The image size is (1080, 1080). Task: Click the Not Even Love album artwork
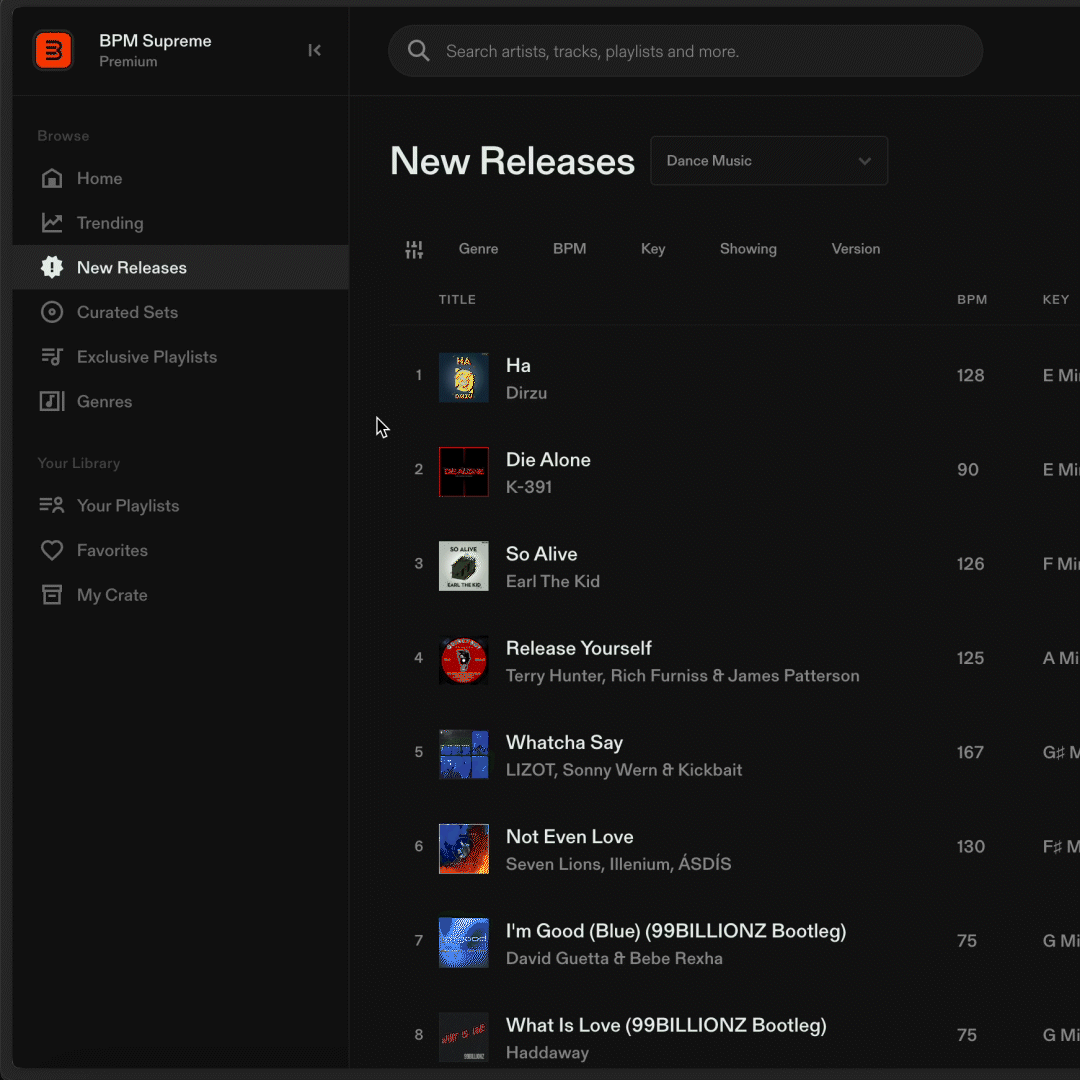464,849
